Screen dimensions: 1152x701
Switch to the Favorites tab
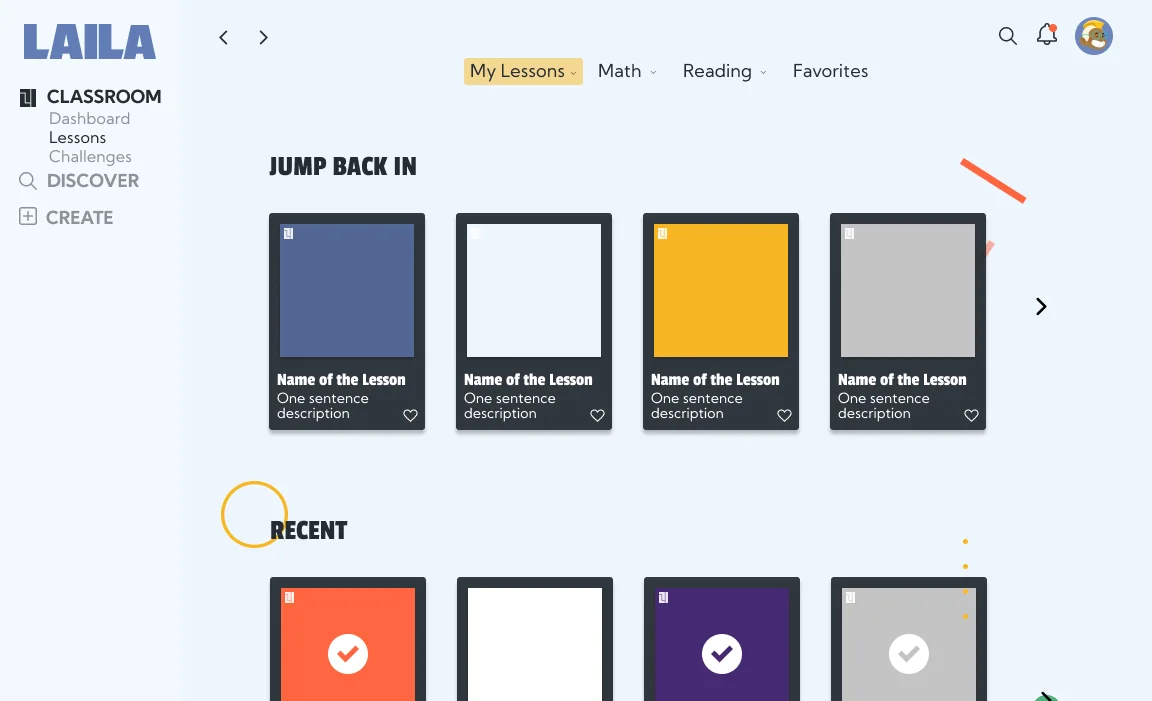(830, 71)
